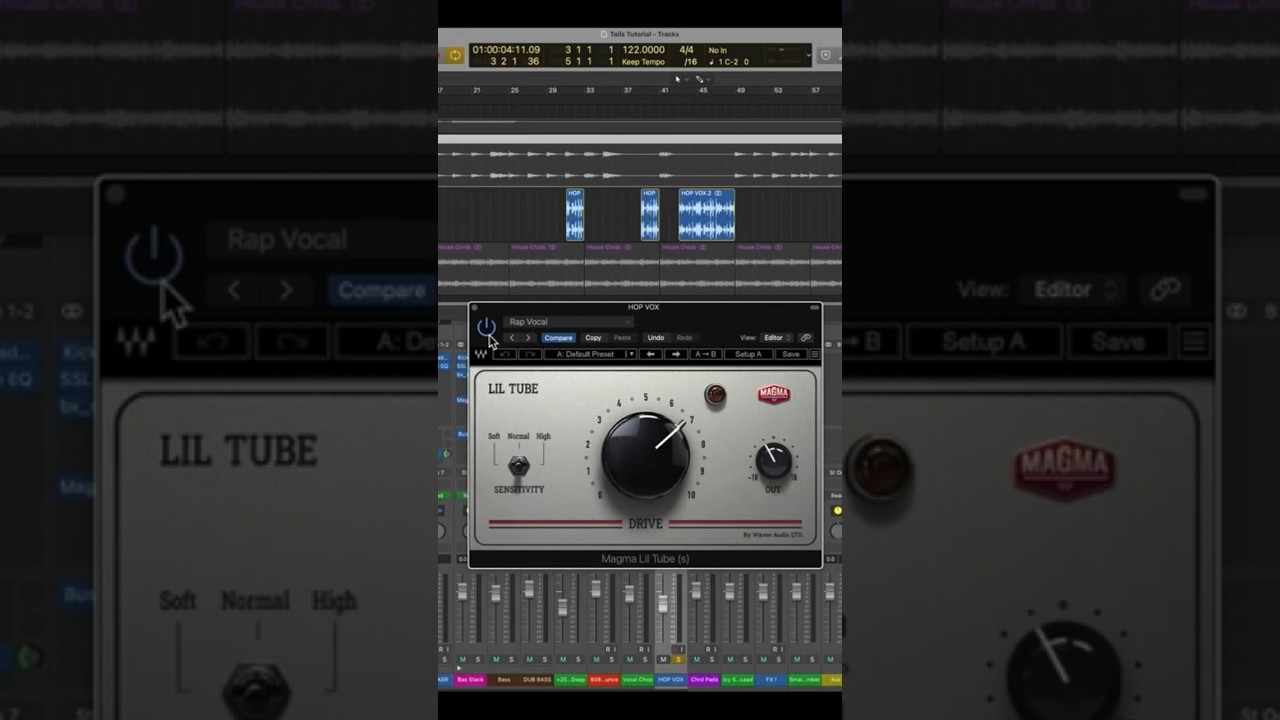Mute the Bas Stack channel
The height and width of the screenshot is (720, 1280).
463,659
